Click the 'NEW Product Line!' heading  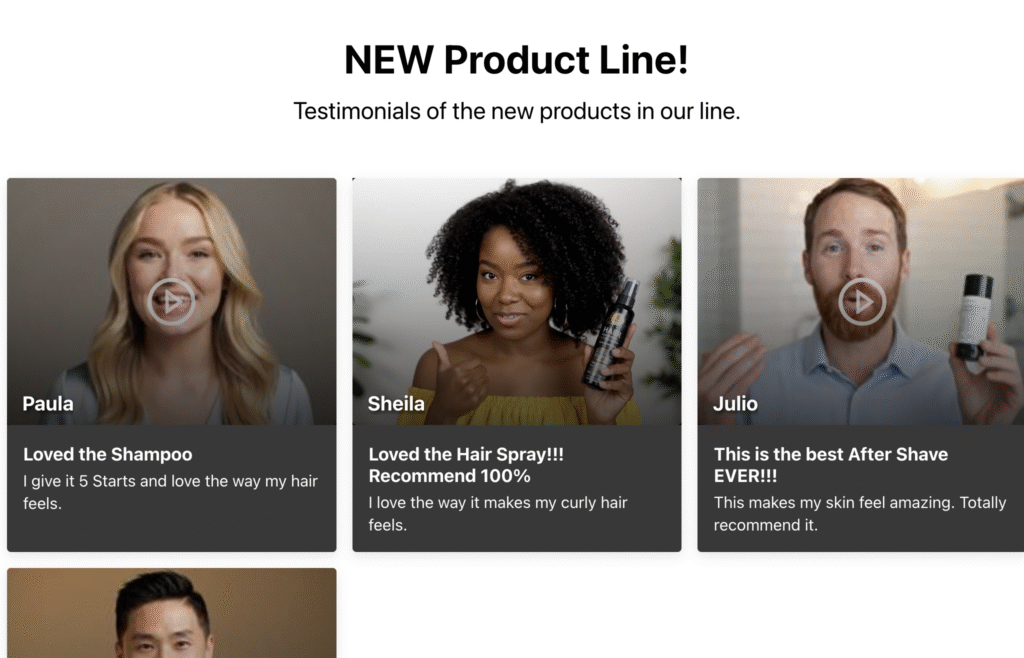point(516,60)
